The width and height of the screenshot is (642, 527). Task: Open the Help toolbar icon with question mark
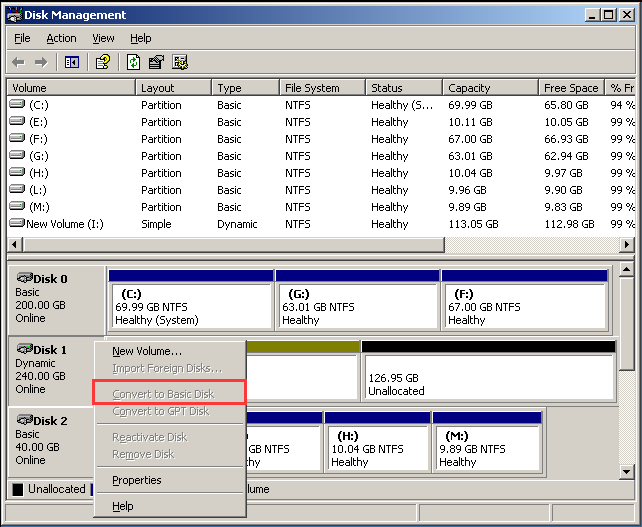(103, 63)
